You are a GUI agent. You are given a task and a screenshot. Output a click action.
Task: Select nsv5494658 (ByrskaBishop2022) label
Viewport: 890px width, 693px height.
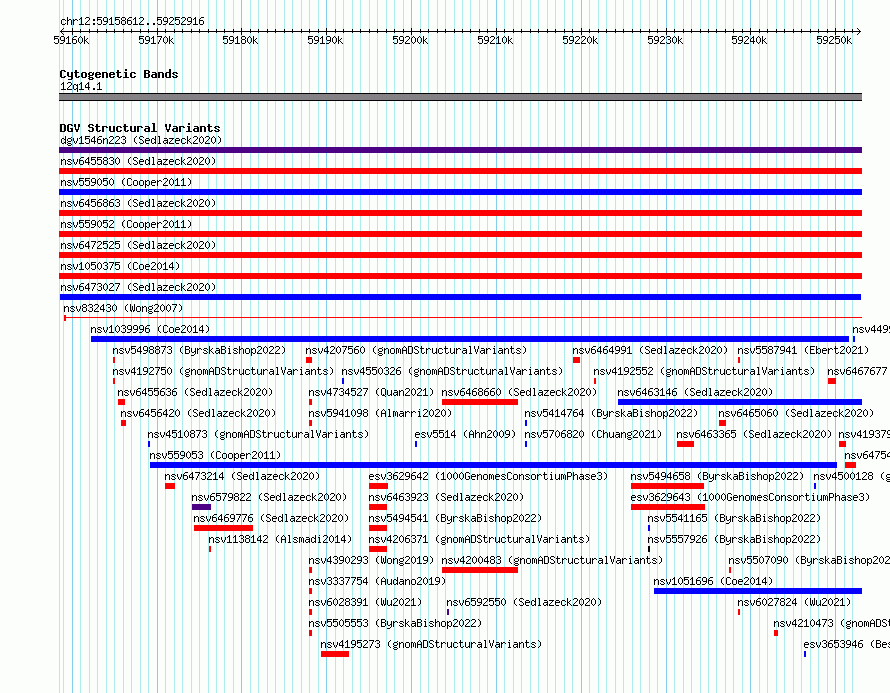(717, 476)
